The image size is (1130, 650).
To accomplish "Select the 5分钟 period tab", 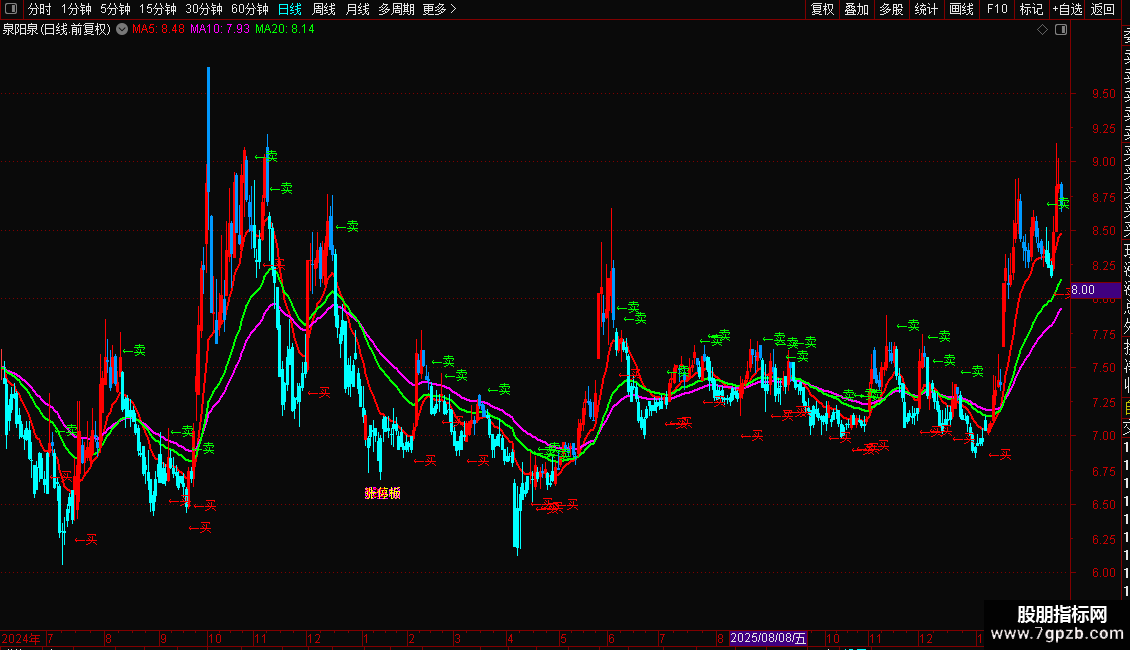I will (x=115, y=9).
